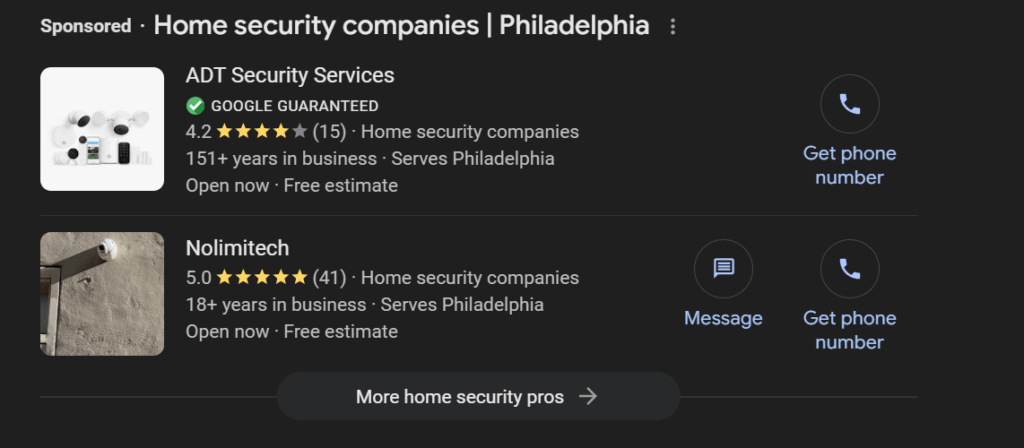The width and height of the screenshot is (1024, 448).
Task: Open the Nolimitech listing title
Action: (x=237, y=248)
